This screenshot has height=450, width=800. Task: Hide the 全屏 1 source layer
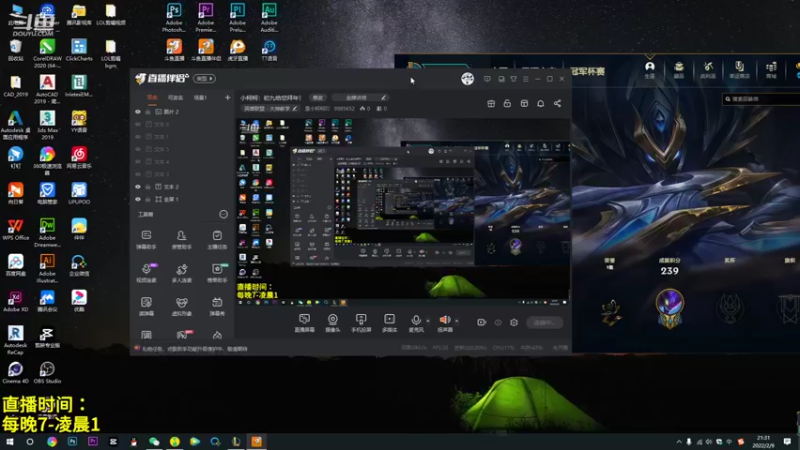click(x=138, y=199)
